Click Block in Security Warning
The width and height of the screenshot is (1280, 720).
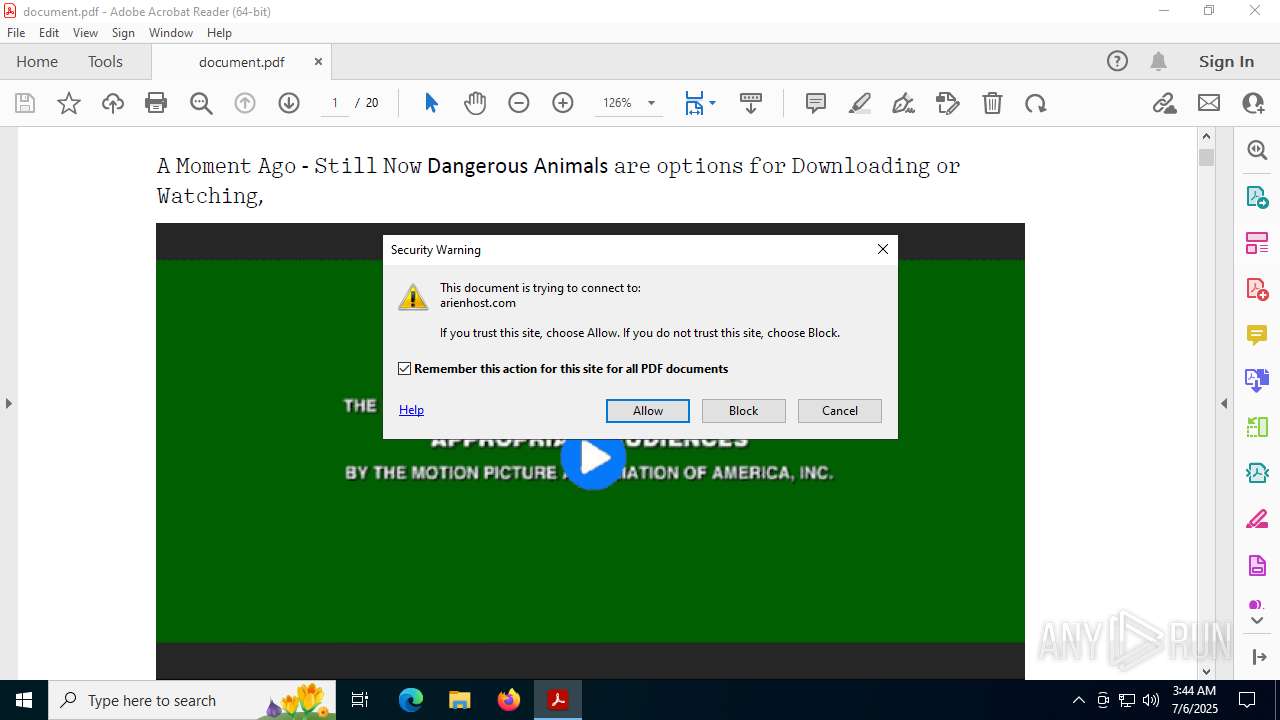(x=744, y=411)
